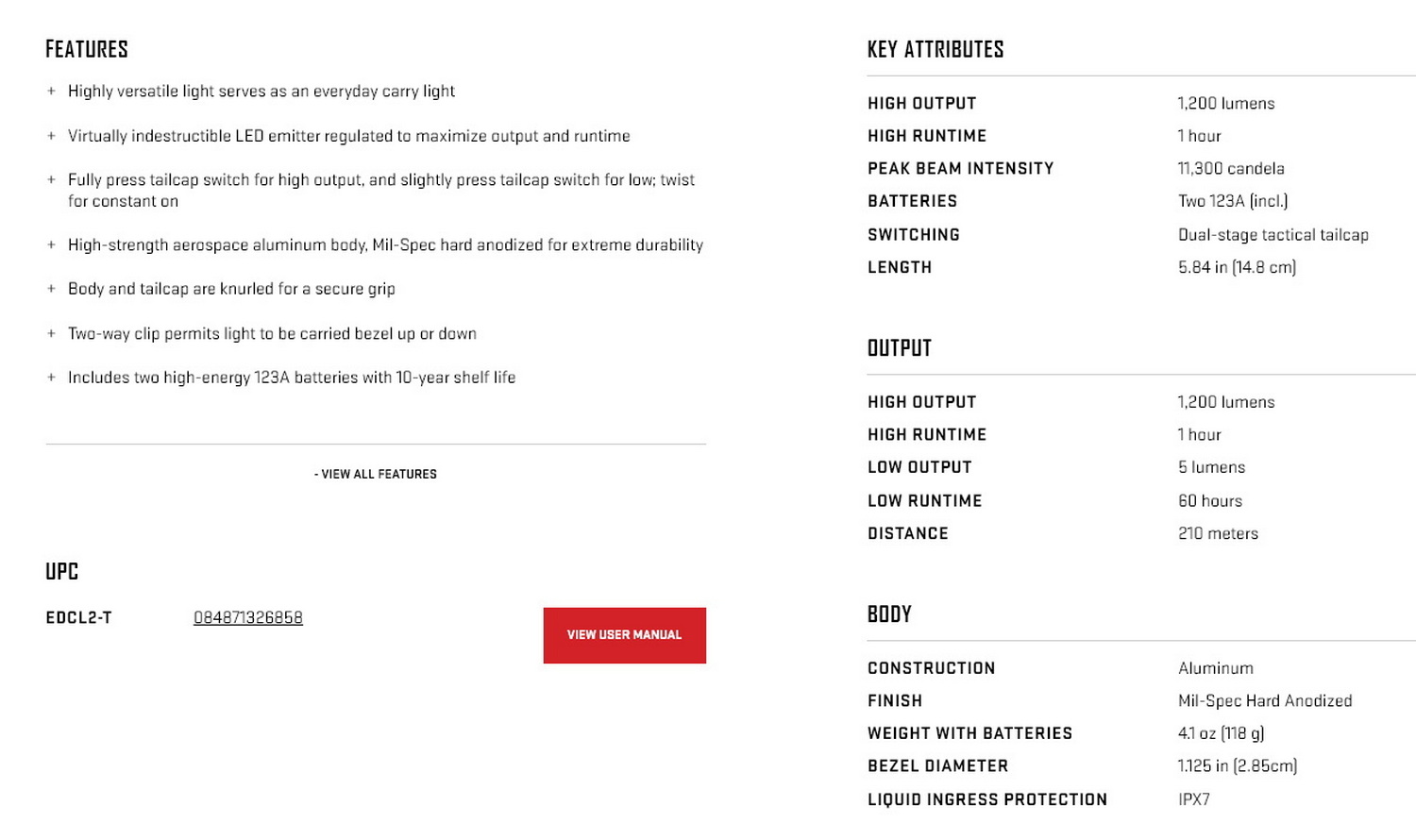The image size is (1416, 840).
Task: Click the Key Attributes heading
Action: (x=936, y=49)
